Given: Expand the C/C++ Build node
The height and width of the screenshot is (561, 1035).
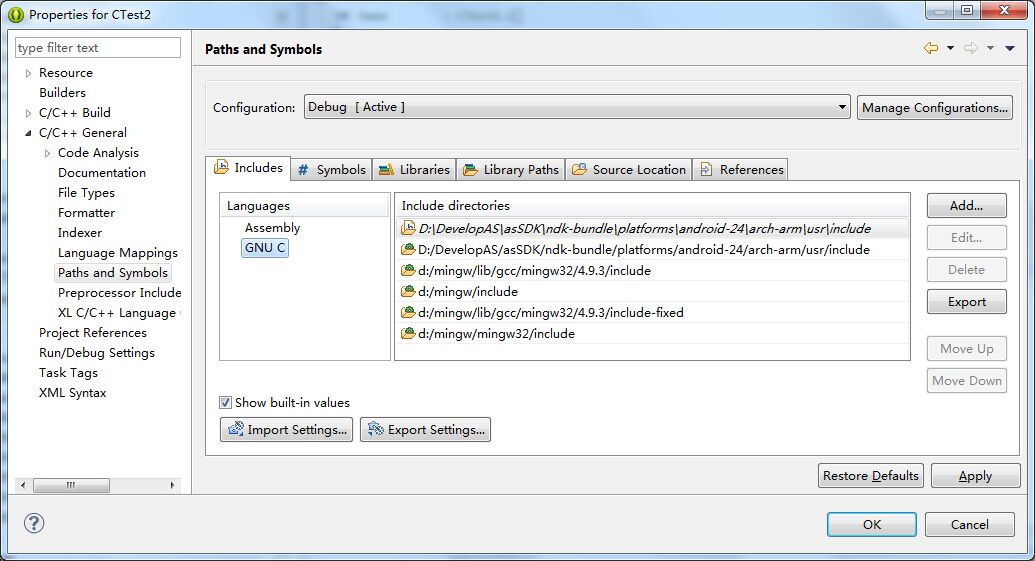Looking at the screenshot, I should tap(28, 113).
